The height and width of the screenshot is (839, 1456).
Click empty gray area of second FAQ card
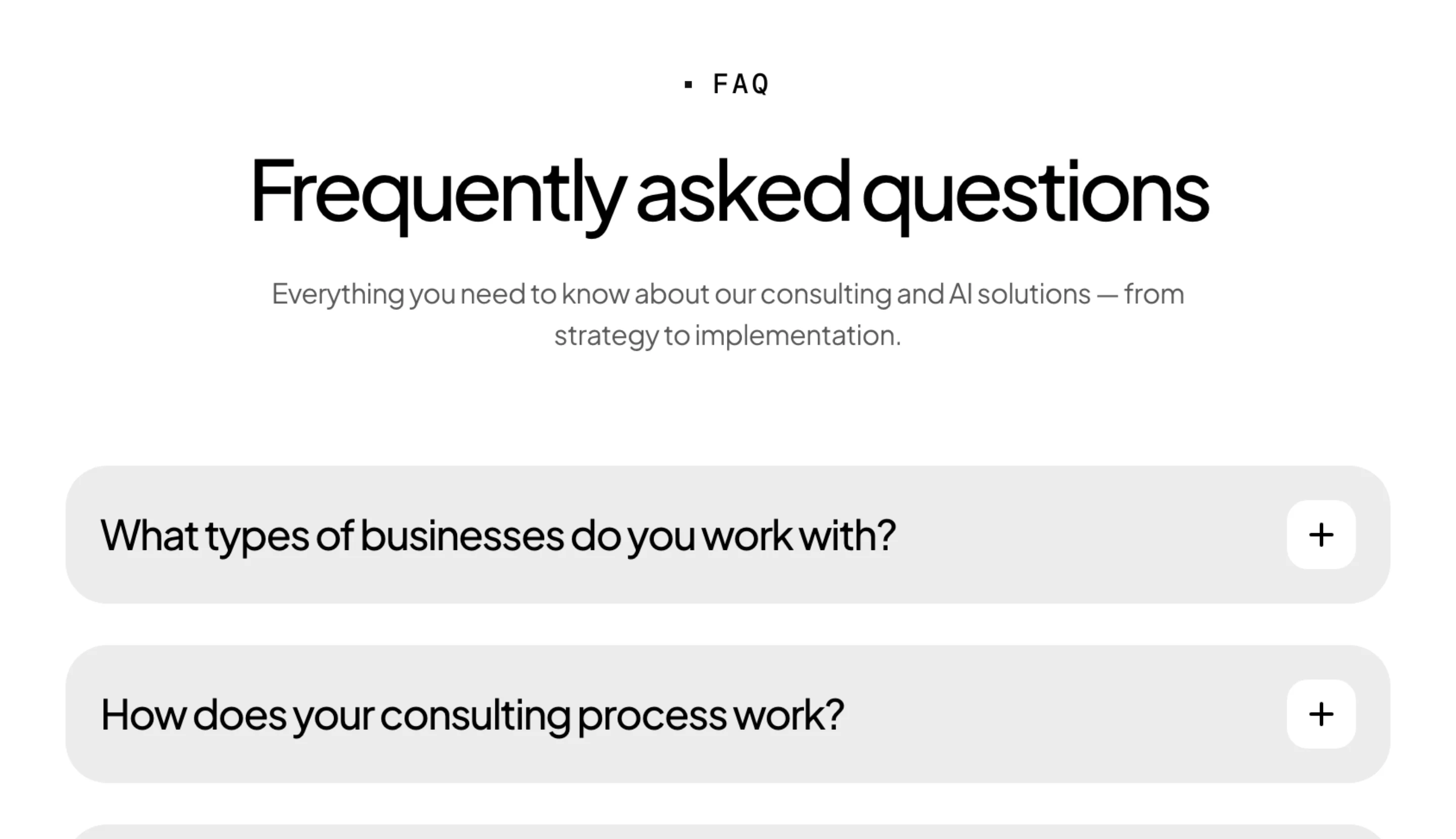tap(1066, 714)
